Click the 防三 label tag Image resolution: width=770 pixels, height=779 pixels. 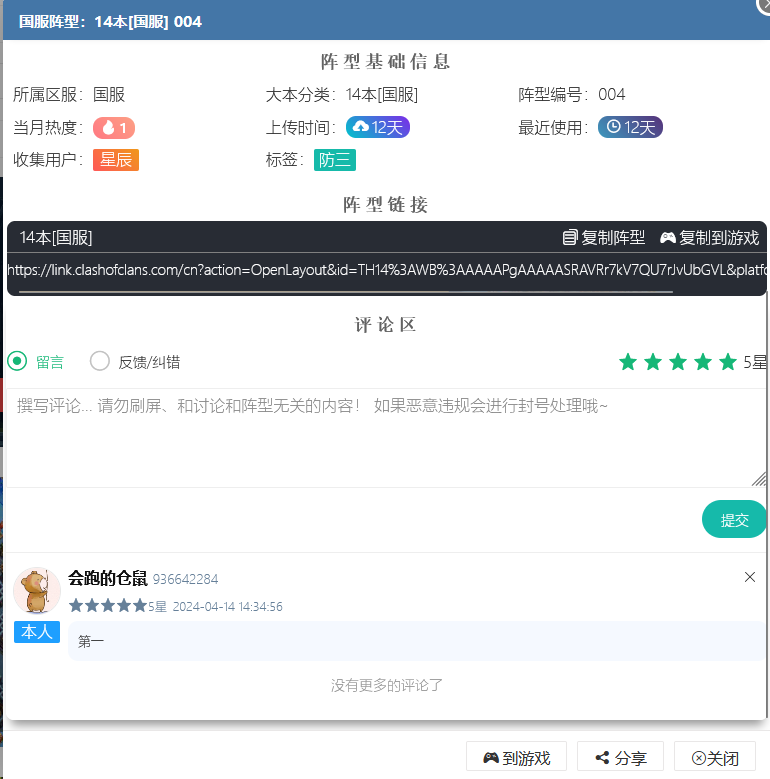click(x=334, y=160)
